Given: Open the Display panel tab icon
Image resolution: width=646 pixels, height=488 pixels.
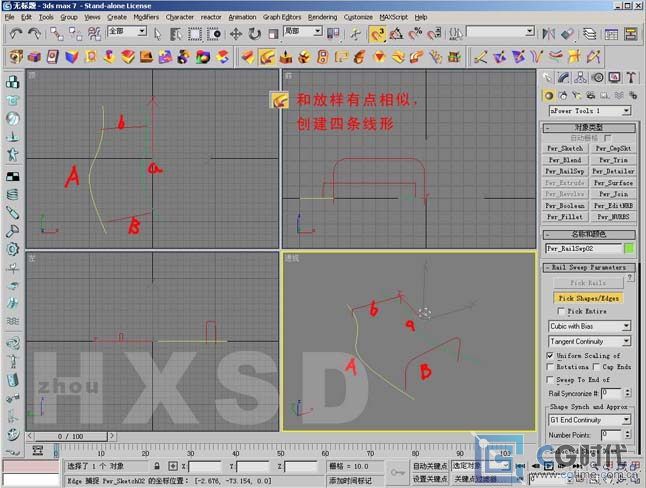Looking at the screenshot, I should click(x=614, y=77).
